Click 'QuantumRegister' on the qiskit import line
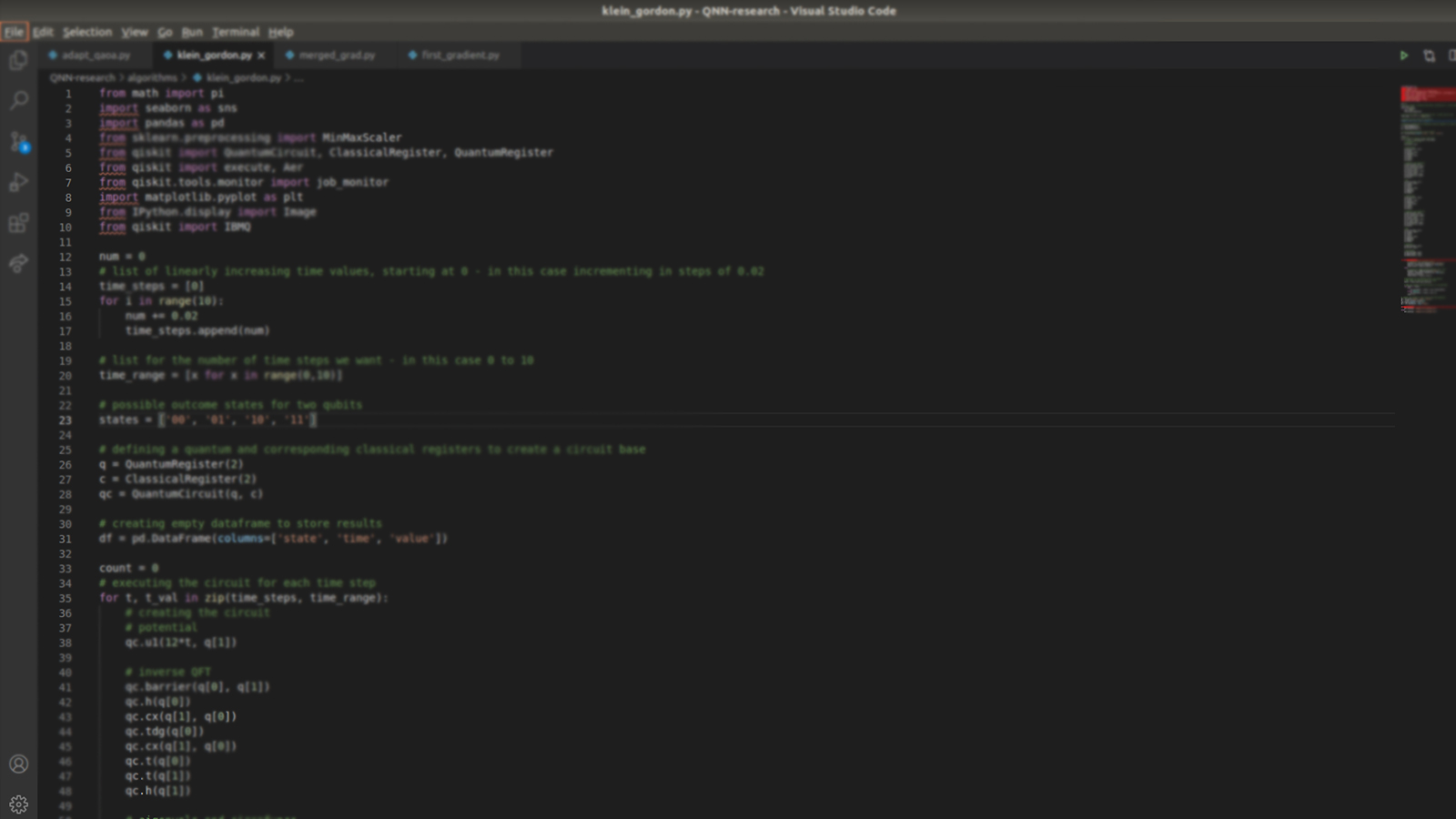1456x819 pixels. point(503,153)
